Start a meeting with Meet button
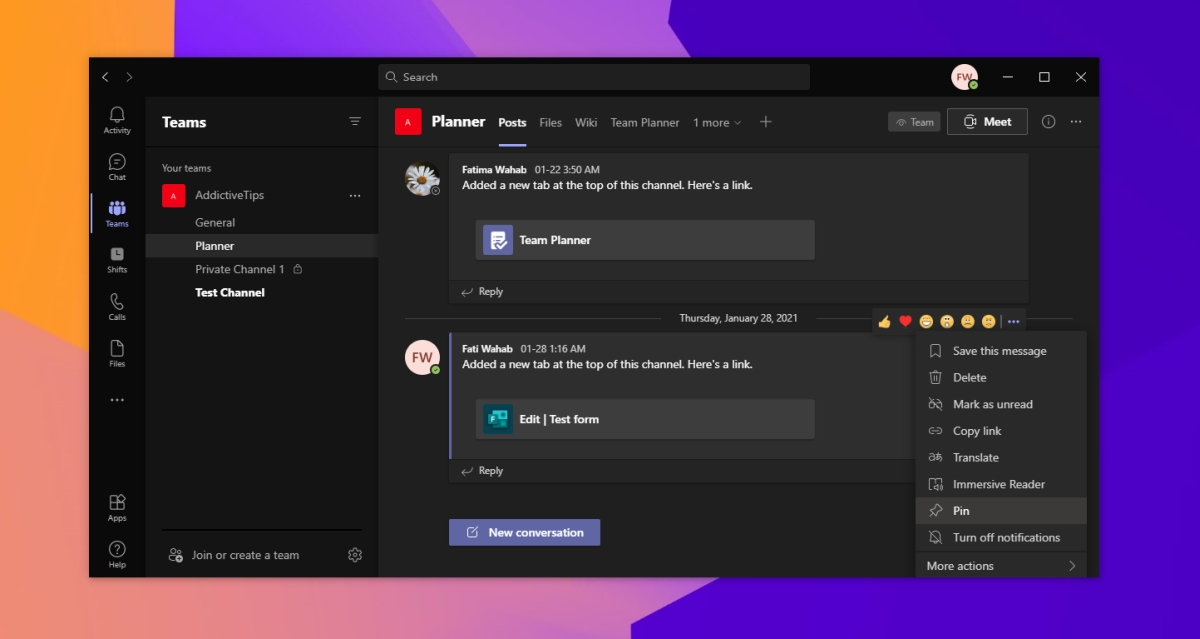1200x639 pixels. click(987, 122)
